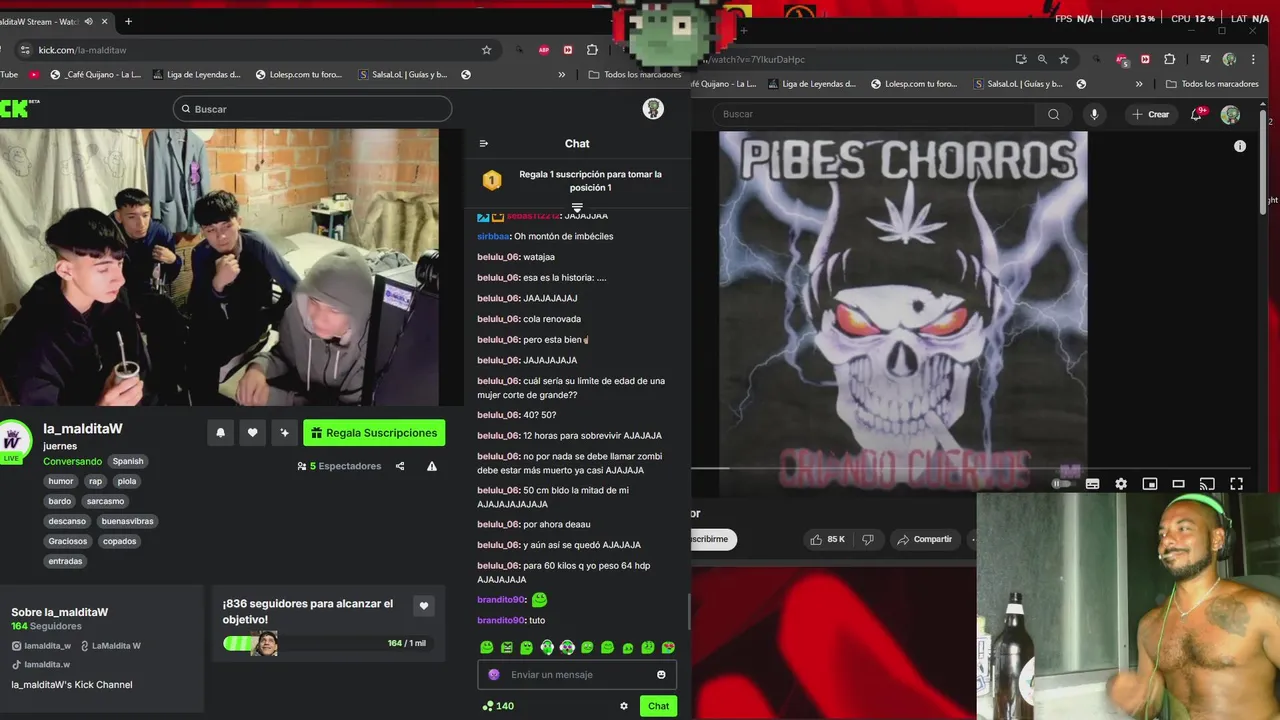Click the Kick address bar URL
The image size is (1280, 720).
(x=82, y=50)
